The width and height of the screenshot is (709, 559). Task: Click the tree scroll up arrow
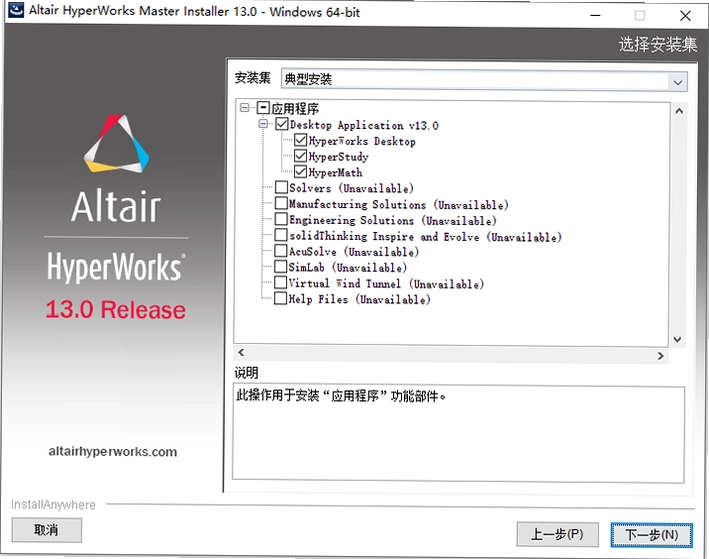point(679,111)
